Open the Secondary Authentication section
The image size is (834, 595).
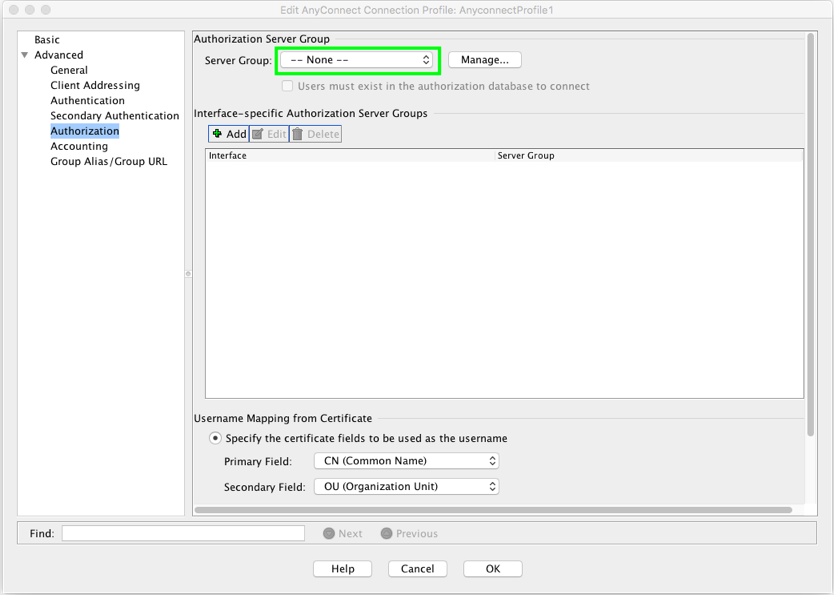115,116
